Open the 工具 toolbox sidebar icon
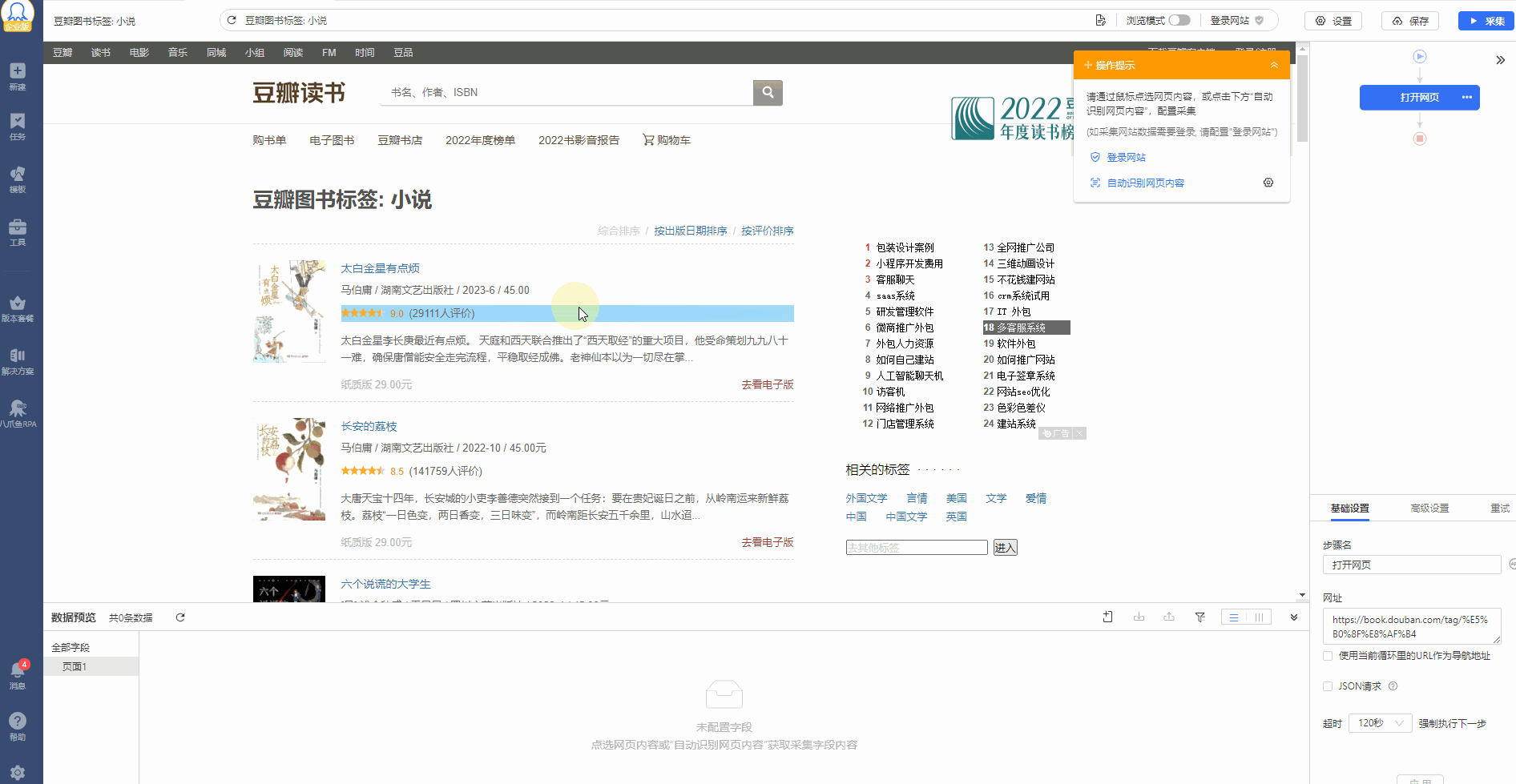1516x784 pixels. click(18, 232)
